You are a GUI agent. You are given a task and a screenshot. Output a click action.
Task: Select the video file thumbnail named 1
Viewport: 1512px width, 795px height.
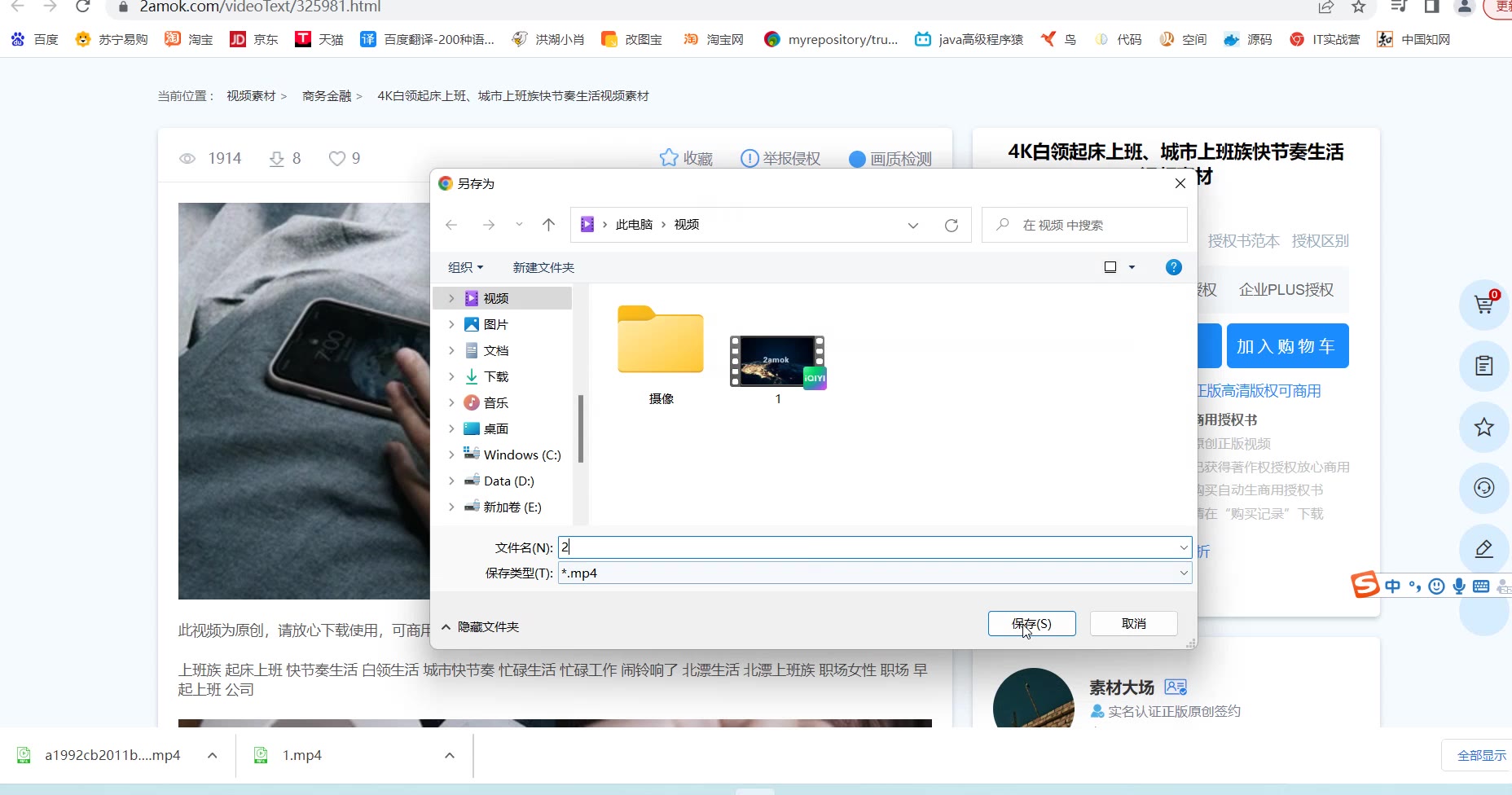pos(777,362)
